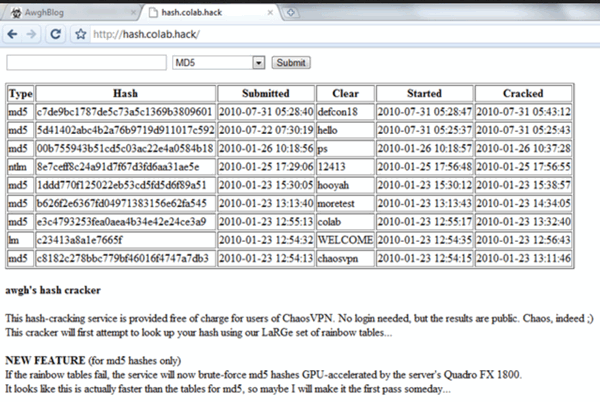Image resolution: width=600 pixels, height=402 pixels.
Task: Click cracked time 2010-07-31 05:43:12
Action: [523, 112]
